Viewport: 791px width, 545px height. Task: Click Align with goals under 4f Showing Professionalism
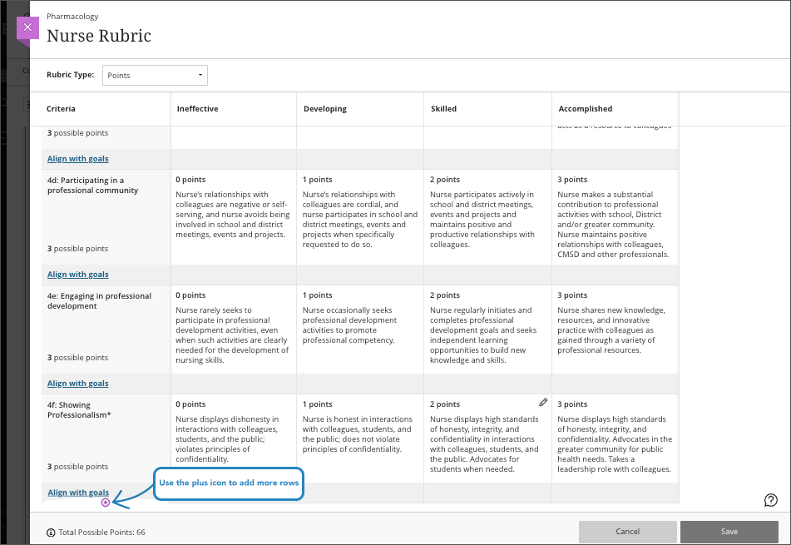click(78, 492)
